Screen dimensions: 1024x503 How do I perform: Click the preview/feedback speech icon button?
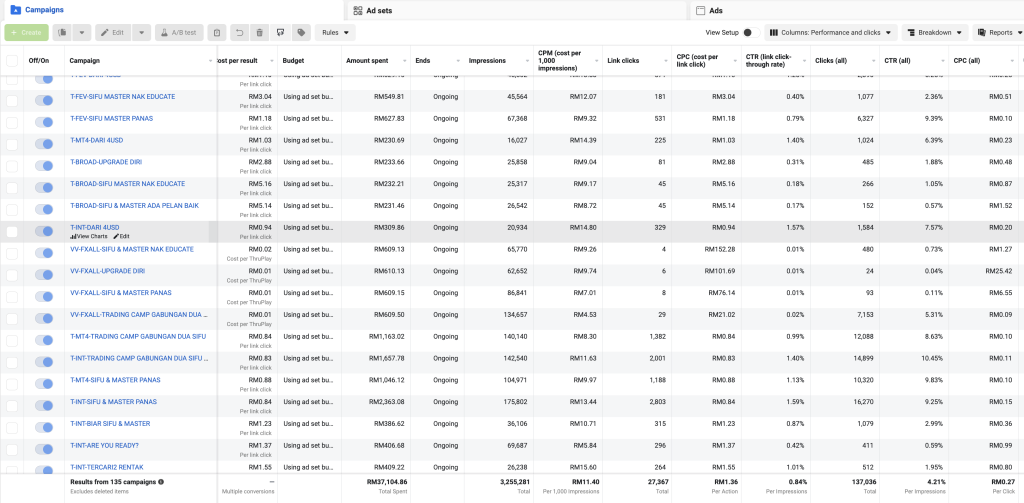pyautogui.click(x=281, y=33)
